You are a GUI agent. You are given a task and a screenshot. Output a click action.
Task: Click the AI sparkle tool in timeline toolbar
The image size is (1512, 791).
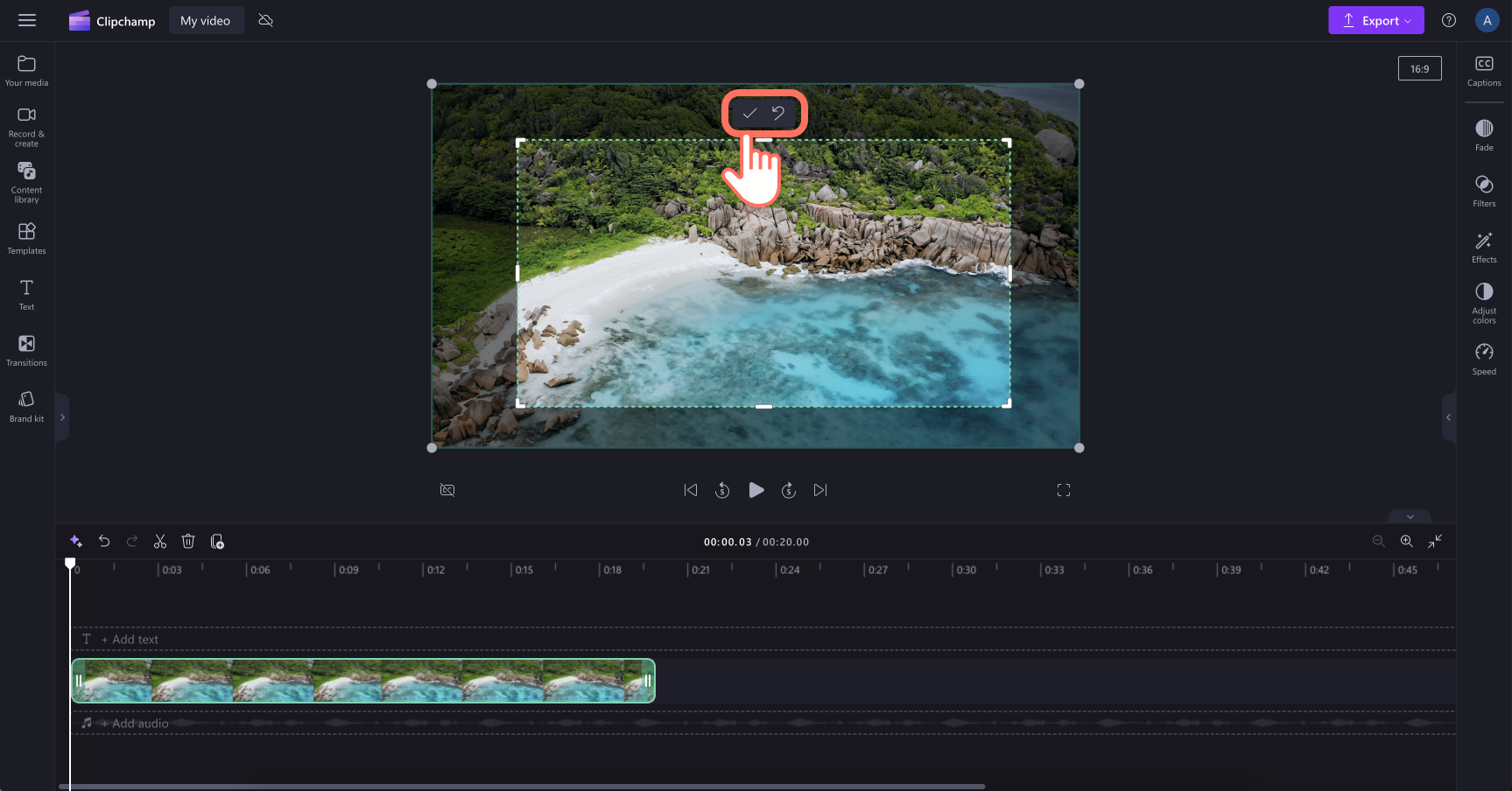click(76, 542)
